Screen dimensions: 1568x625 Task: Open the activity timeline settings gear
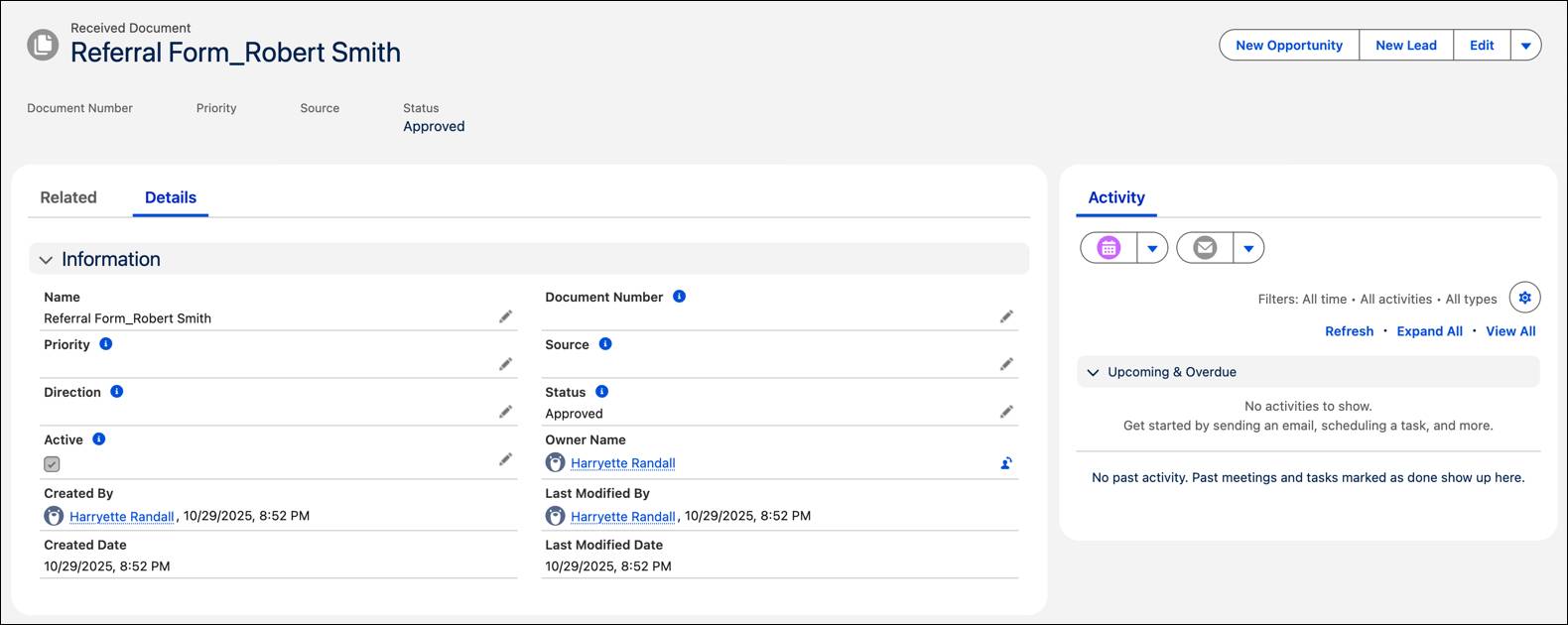tap(1524, 298)
